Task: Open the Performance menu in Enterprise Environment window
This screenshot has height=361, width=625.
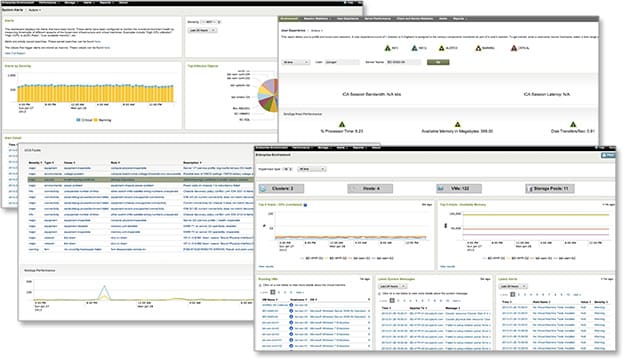Action: point(302,148)
